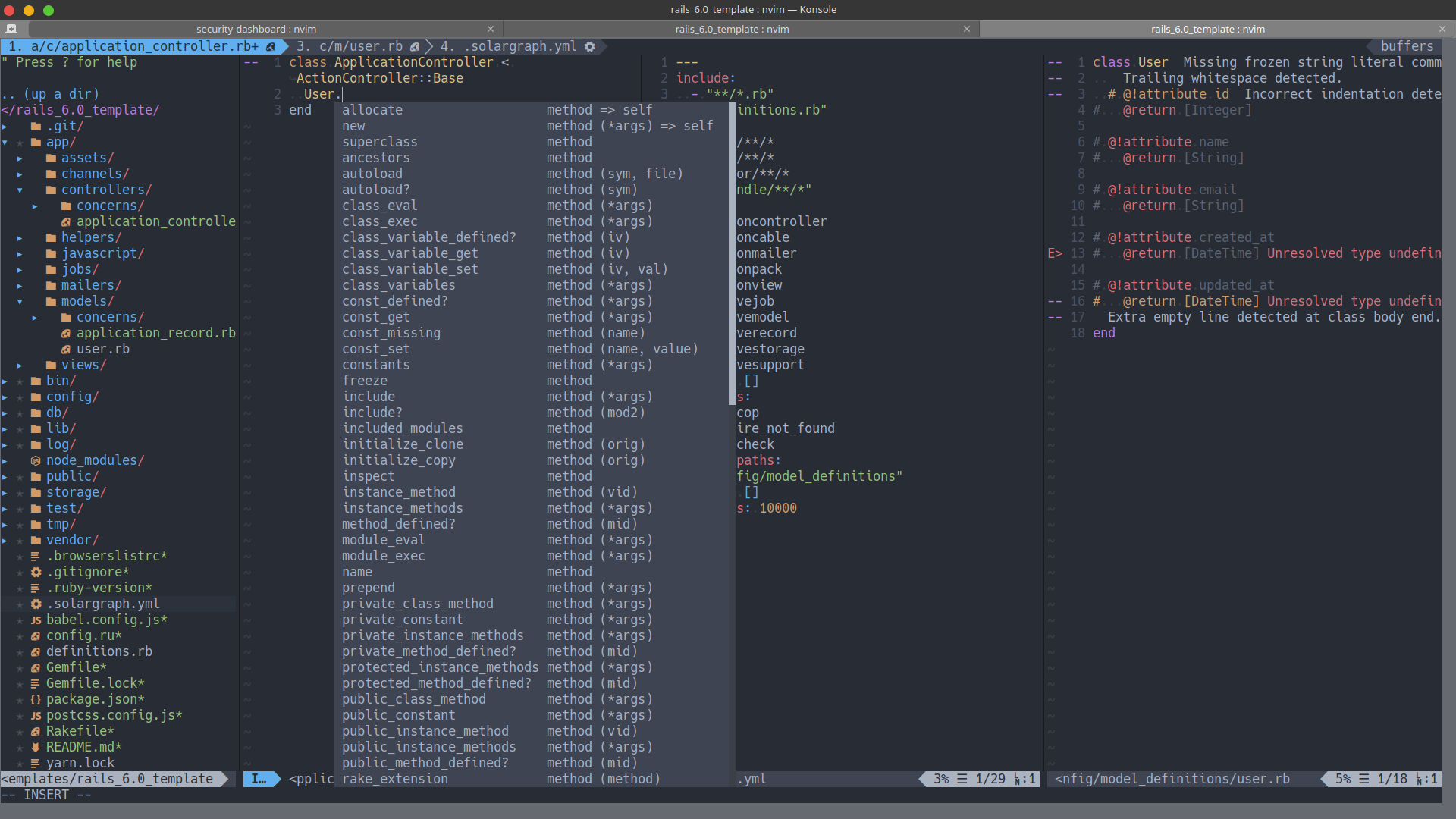Select the rightmost rails_6.0_template : nvim tab
The width and height of the screenshot is (1456, 819).
tap(1207, 29)
